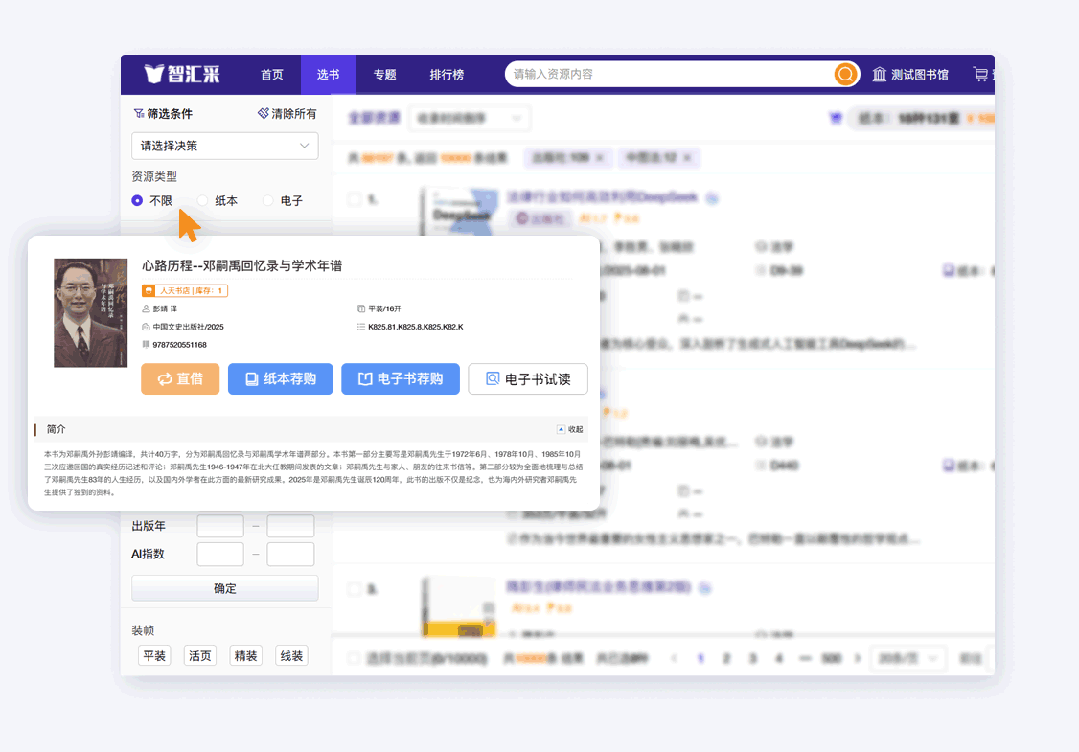Switch to the 排行榜 tab

(446, 75)
